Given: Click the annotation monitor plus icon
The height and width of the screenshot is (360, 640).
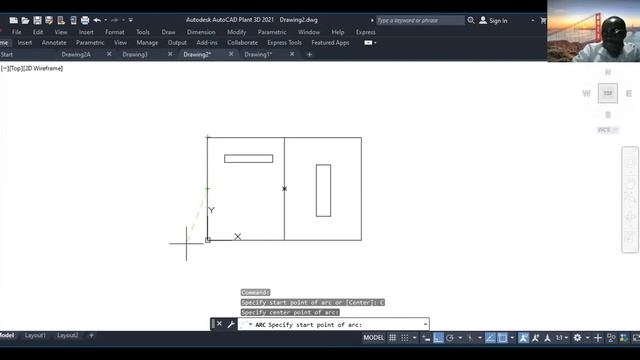Looking at the screenshot, I should tap(598, 338).
